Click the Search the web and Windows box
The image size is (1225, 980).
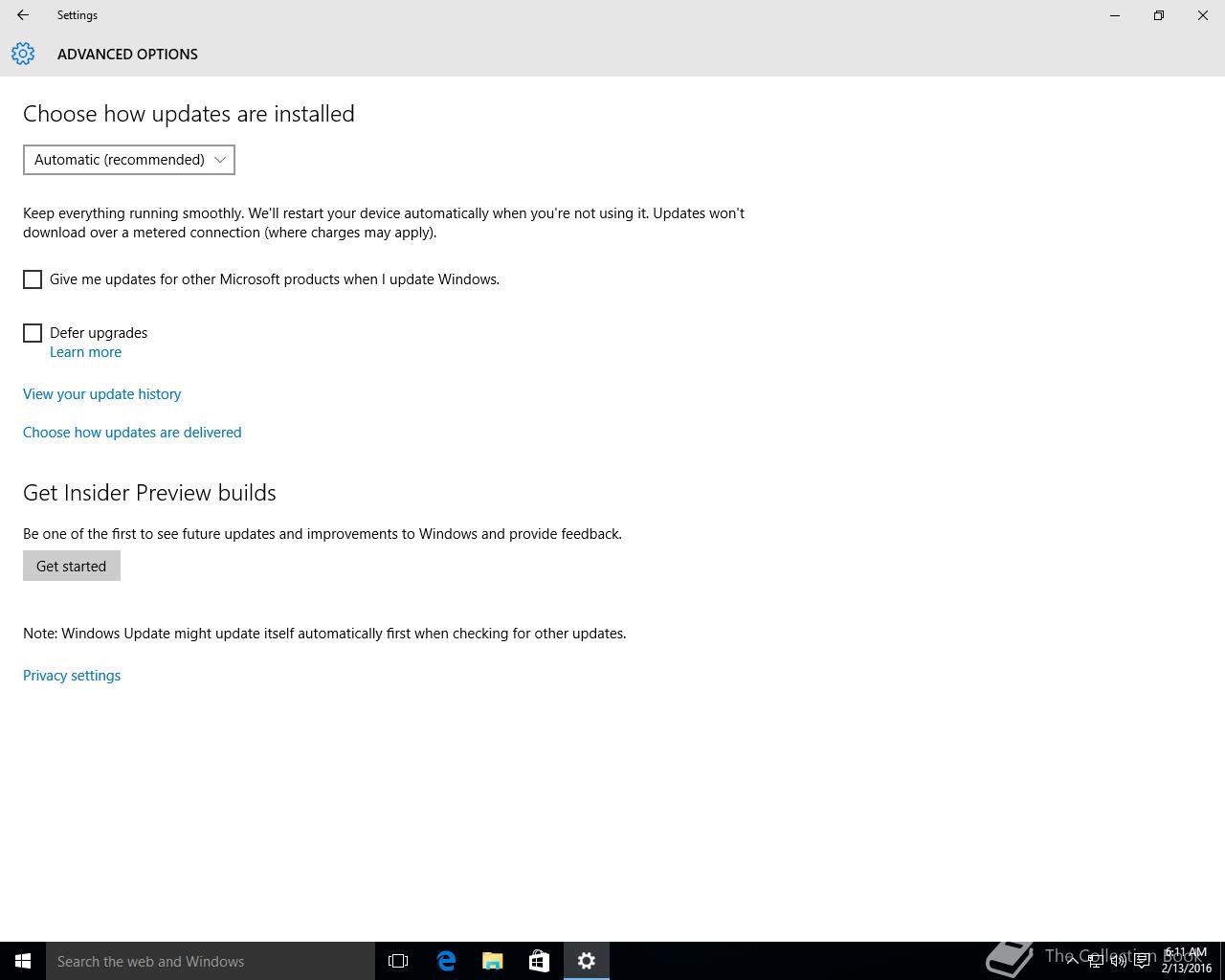click(211, 961)
